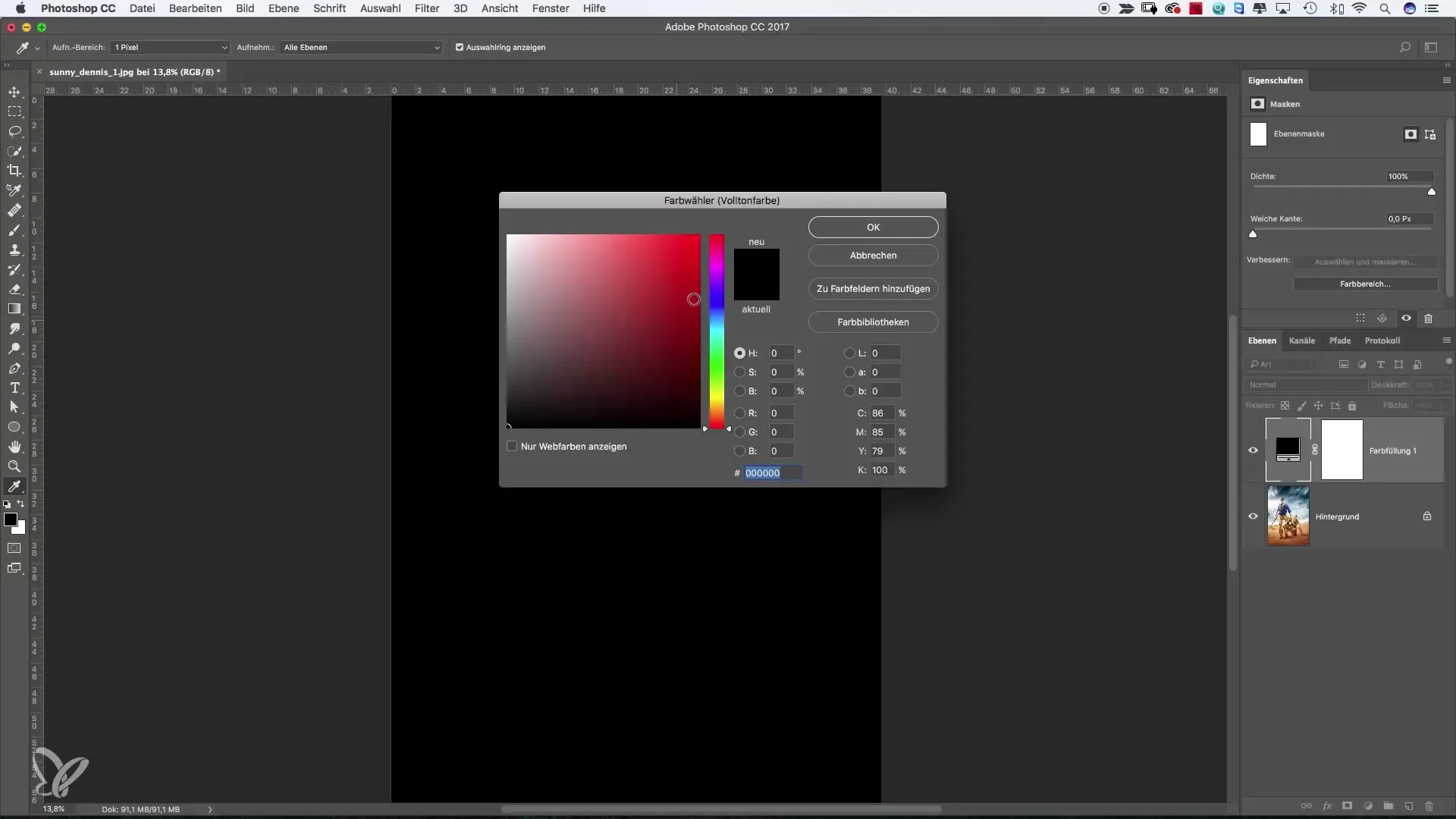Select the Lasso tool
Image resolution: width=1456 pixels, height=819 pixels.
(14, 131)
